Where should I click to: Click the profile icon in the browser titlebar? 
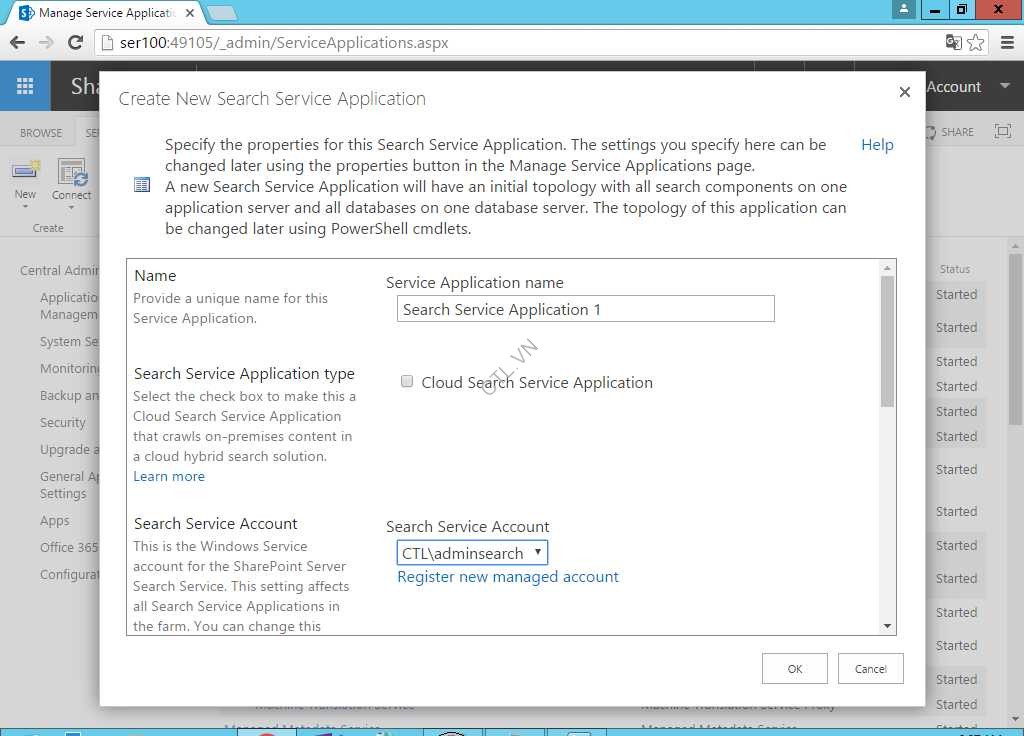click(x=901, y=10)
